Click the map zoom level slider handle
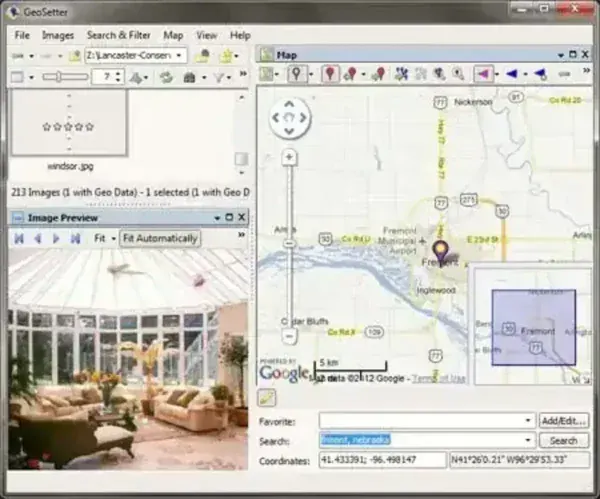This screenshot has height=499, width=600. tap(290, 243)
